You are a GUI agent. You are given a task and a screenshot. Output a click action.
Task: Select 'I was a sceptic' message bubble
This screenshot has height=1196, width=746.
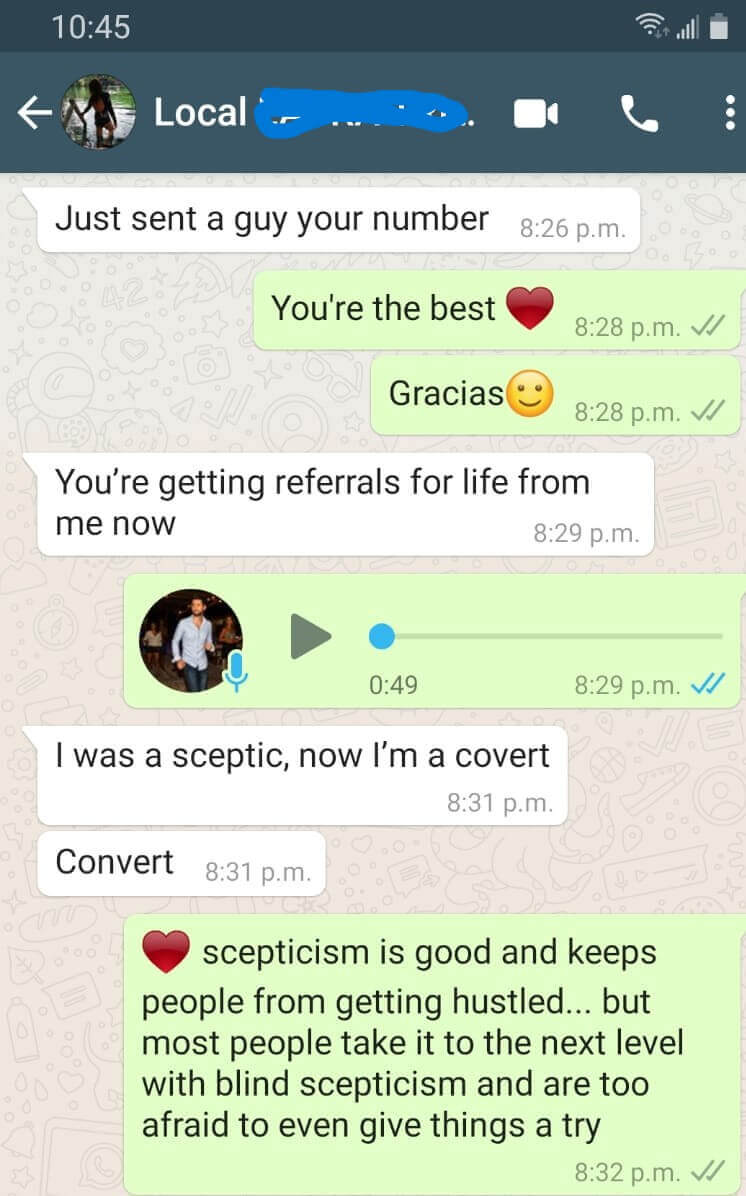(302, 776)
